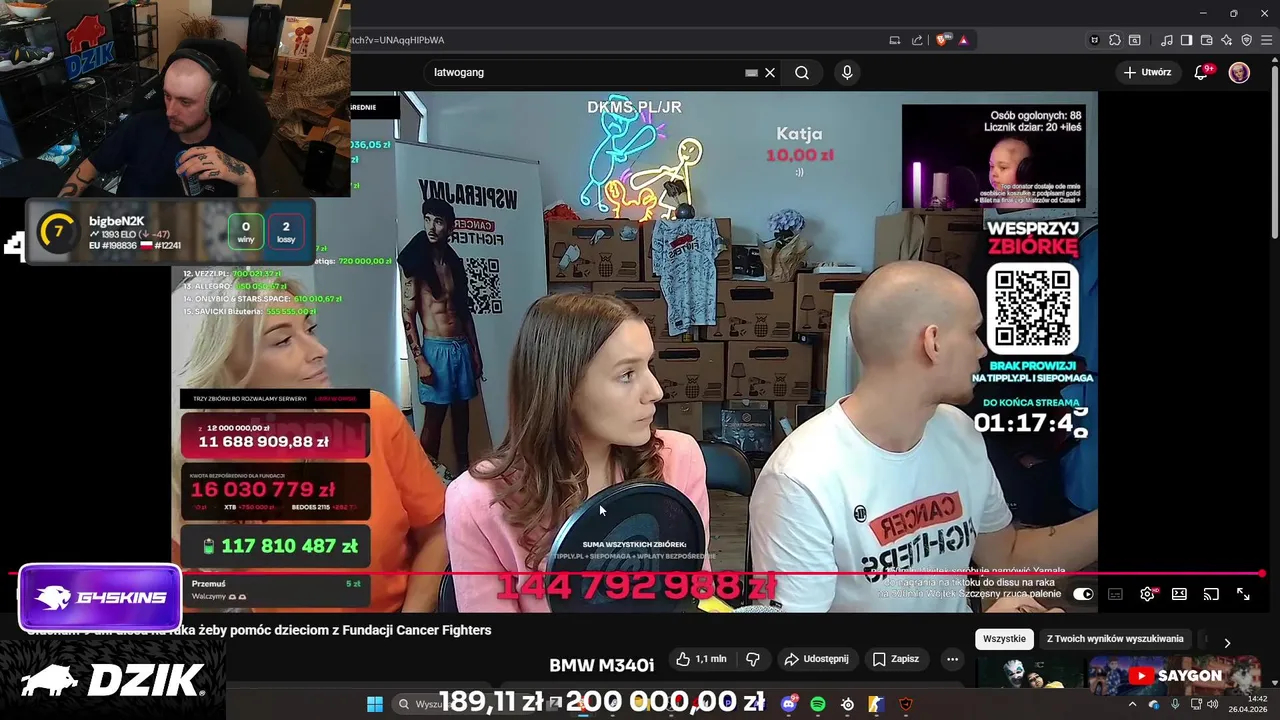1280x720 pixels.
Task: Click the taskbar volume speaker icon
Action: click(x=1212, y=704)
